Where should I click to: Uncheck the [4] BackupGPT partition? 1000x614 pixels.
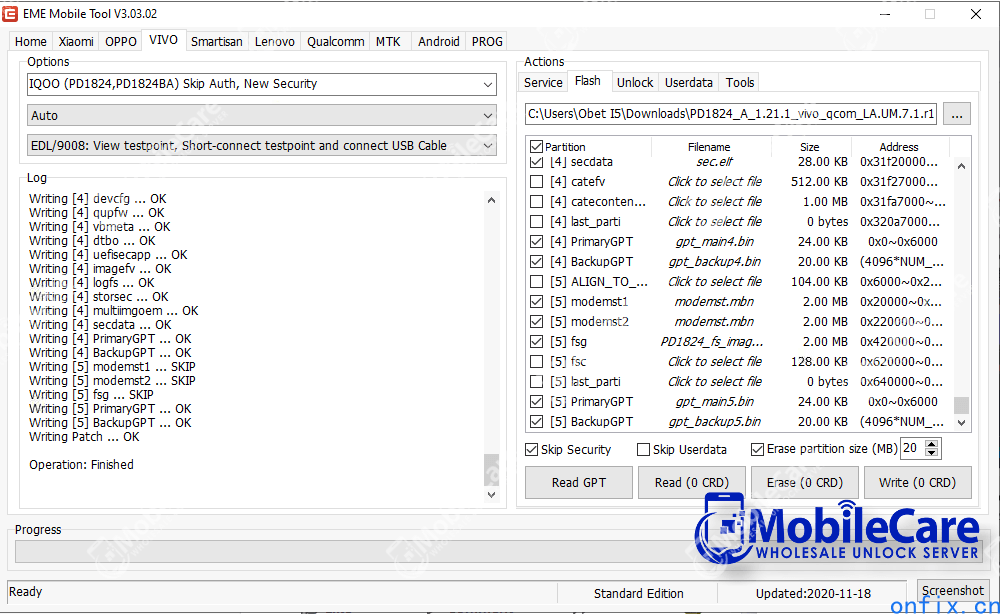pyautogui.click(x=536, y=261)
